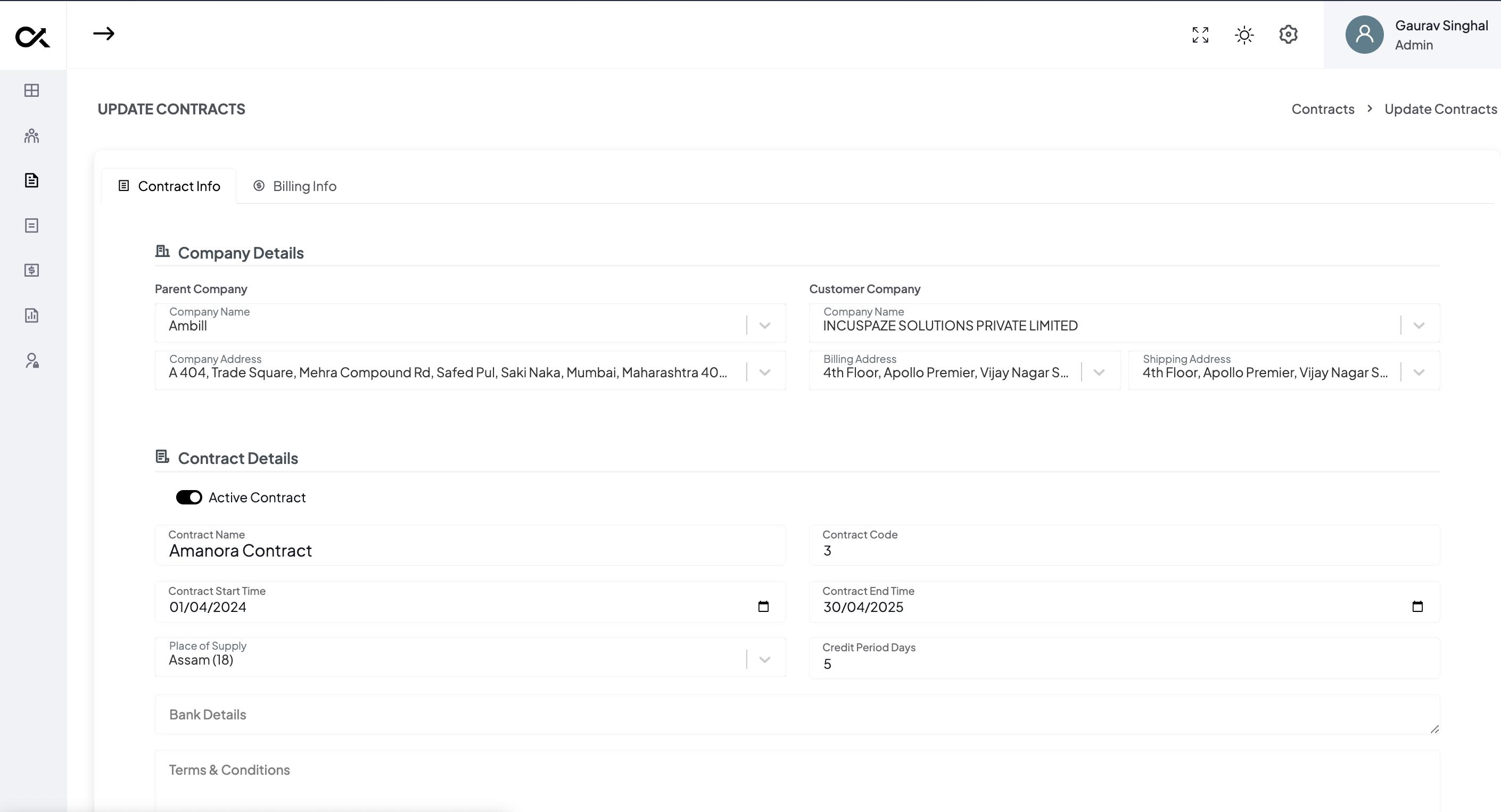The width and height of the screenshot is (1501, 812).
Task: Switch theme with the sun icon
Action: 1244,35
